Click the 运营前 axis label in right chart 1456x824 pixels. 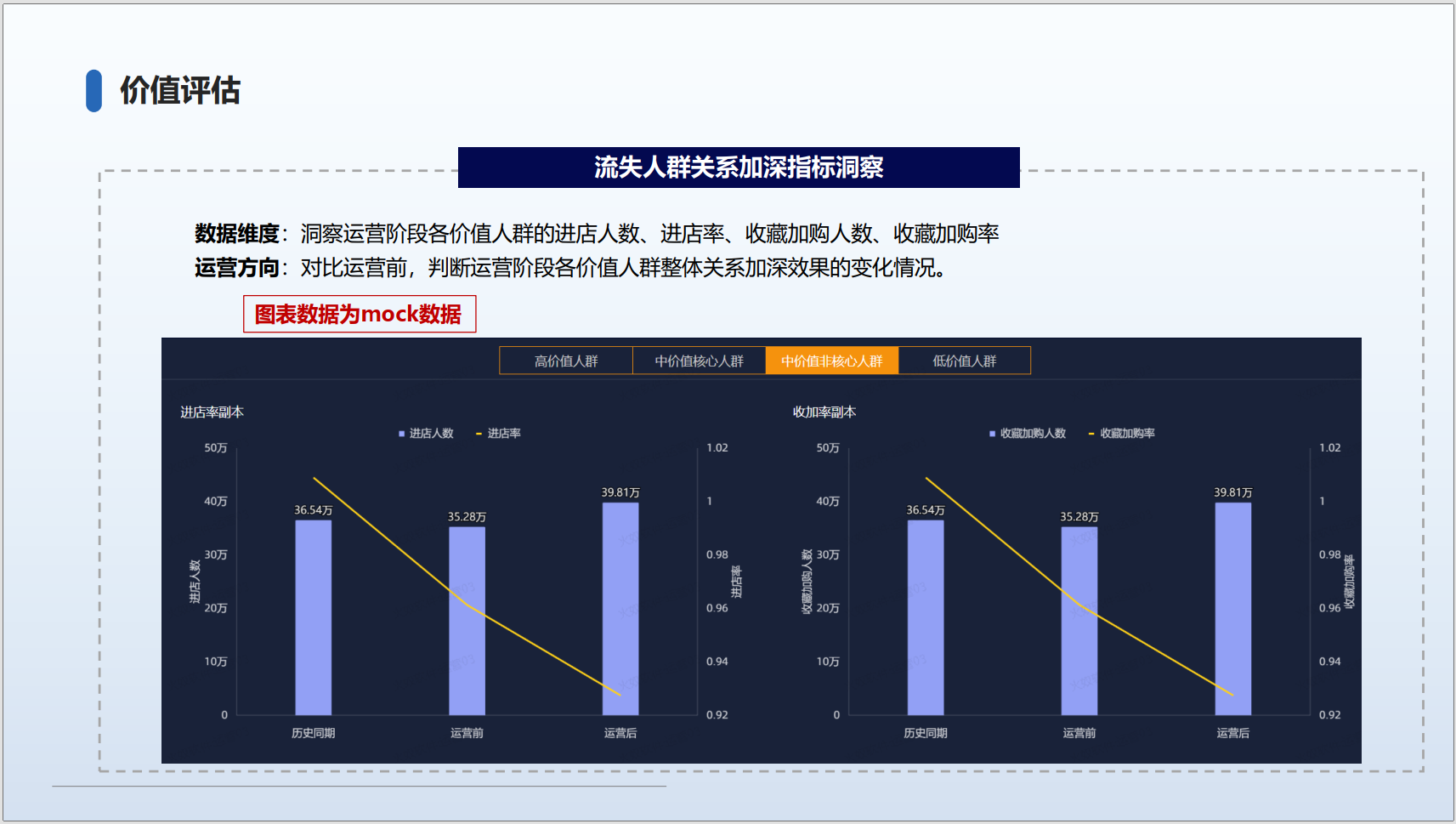(1079, 733)
